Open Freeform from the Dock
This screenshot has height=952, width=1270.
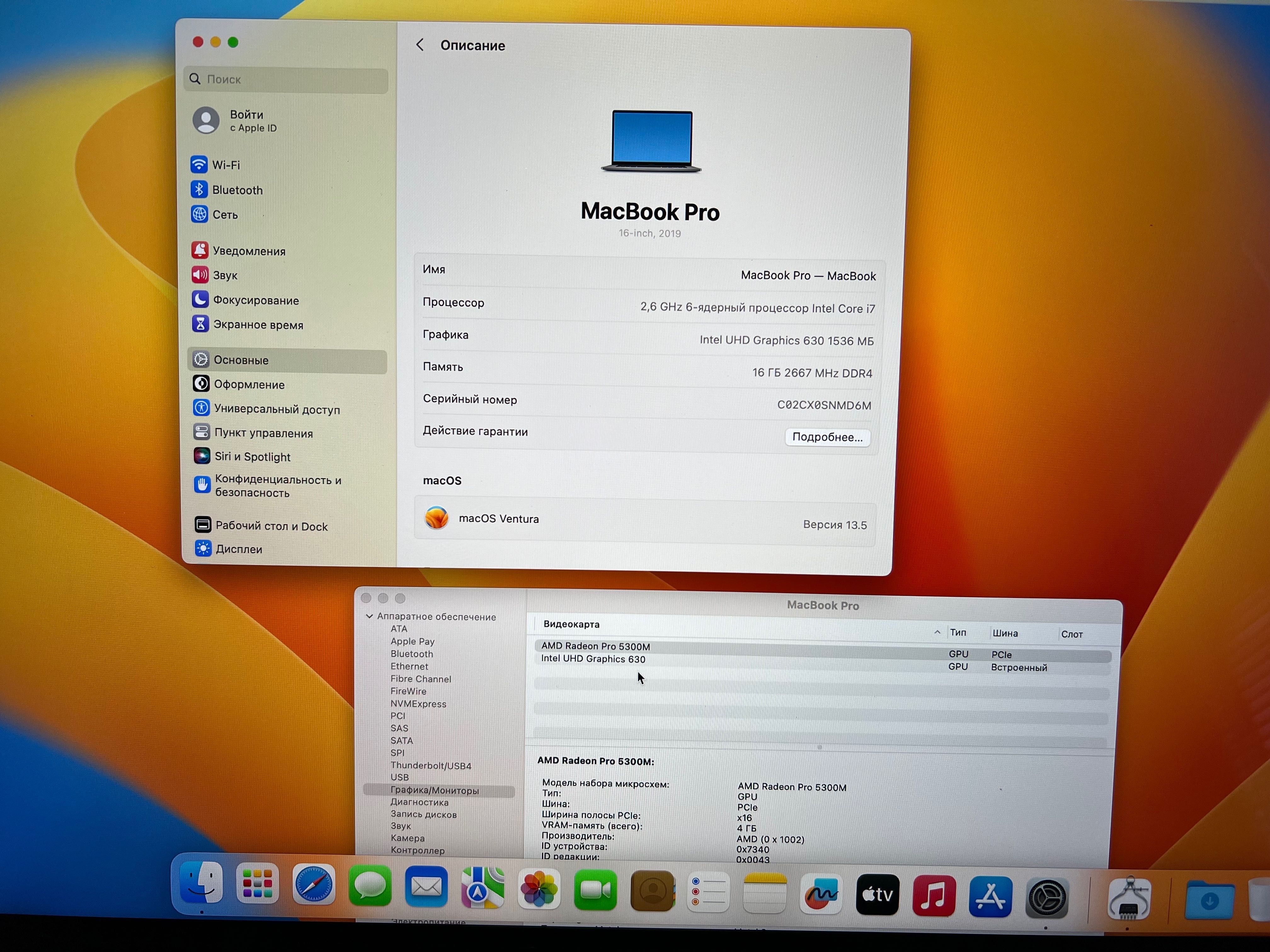(821, 894)
